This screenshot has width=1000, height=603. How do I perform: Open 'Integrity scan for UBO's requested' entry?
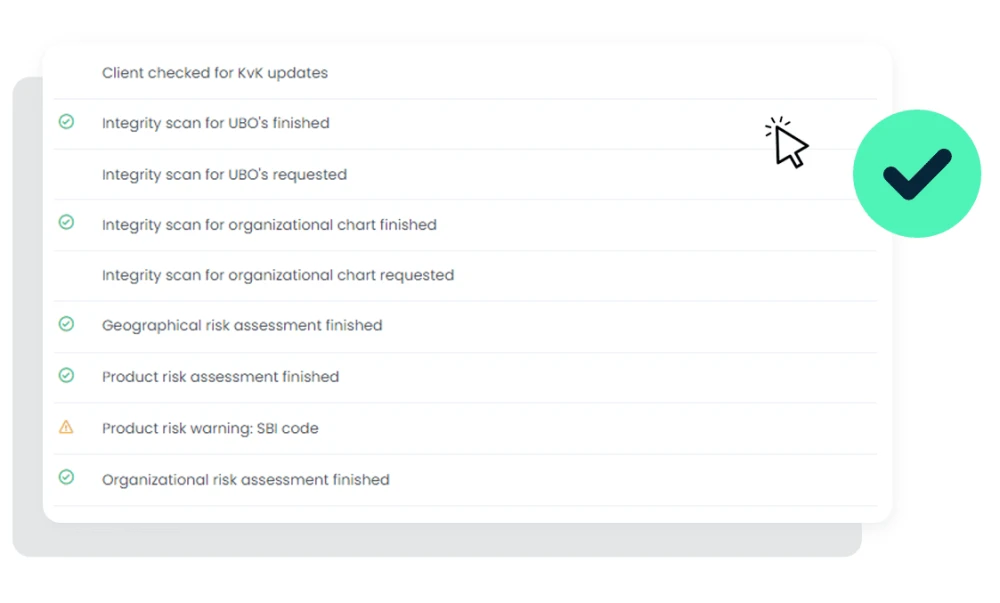[x=224, y=175]
